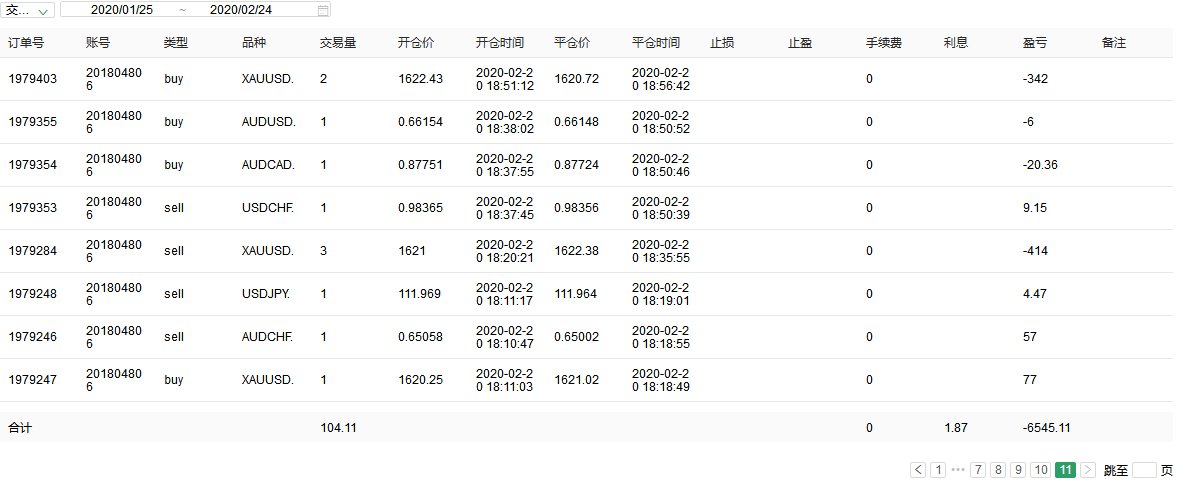This screenshot has width=1187, height=492.
Task: Click the start date 2020/01/25 field
Action: pos(121,10)
